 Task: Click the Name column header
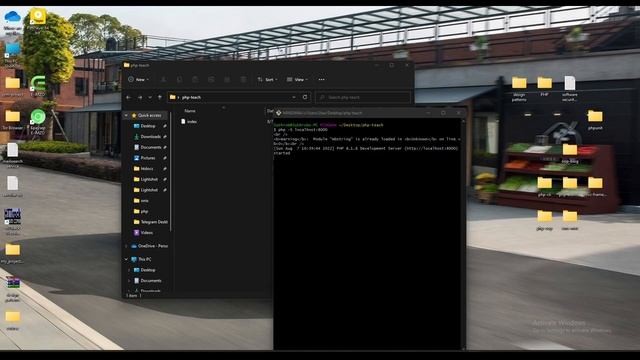(x=190, y=111)
